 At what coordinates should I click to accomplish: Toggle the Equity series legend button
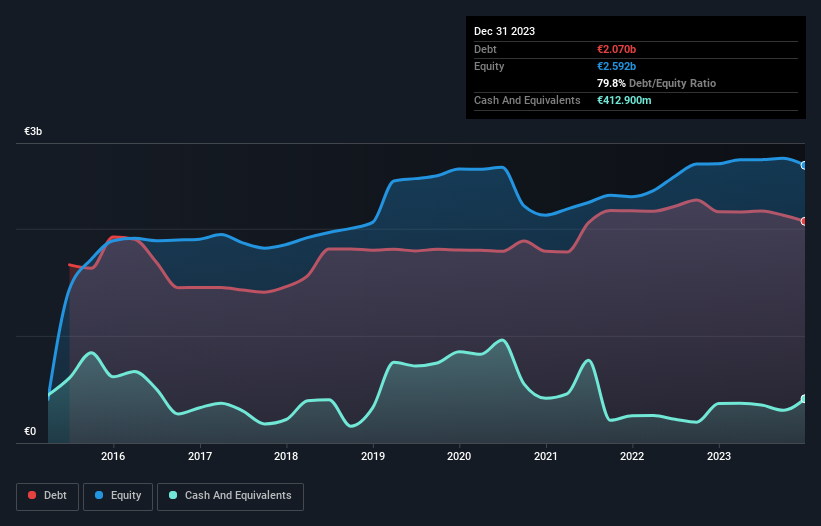tap(118, 496)
